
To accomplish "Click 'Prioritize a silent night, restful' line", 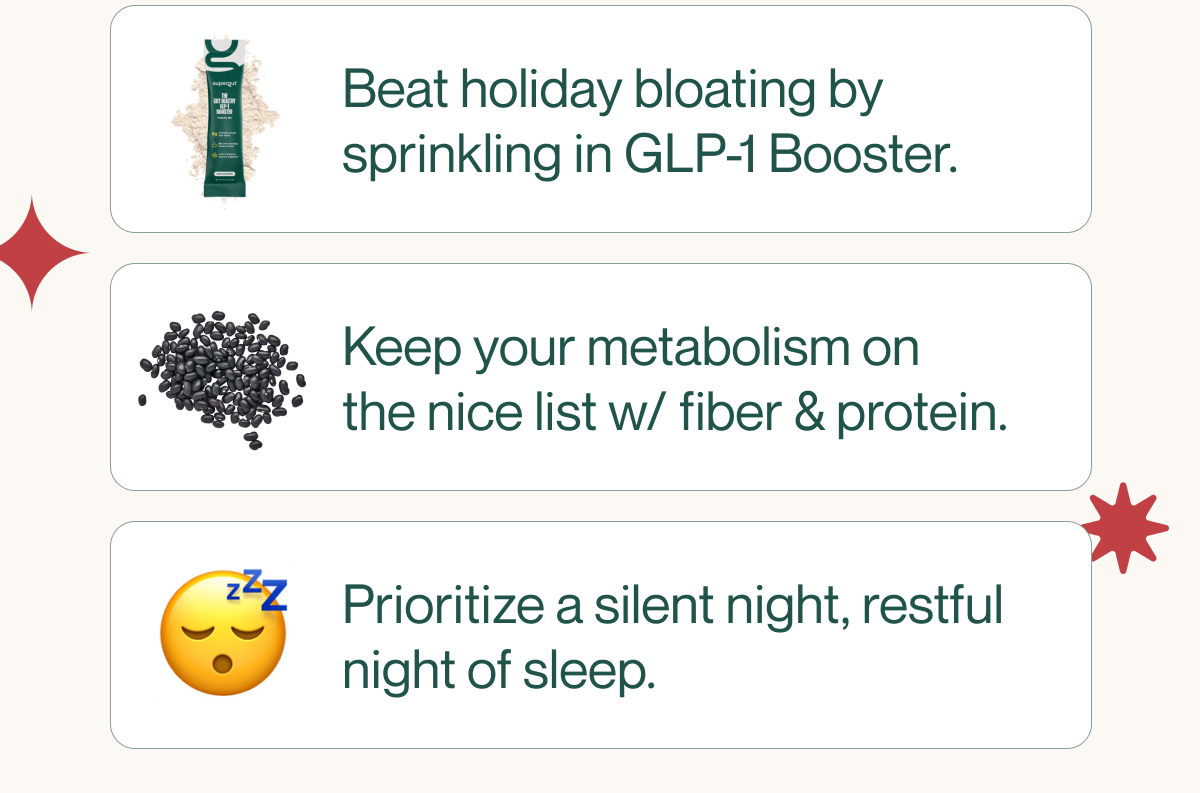I will click(672, 607).
